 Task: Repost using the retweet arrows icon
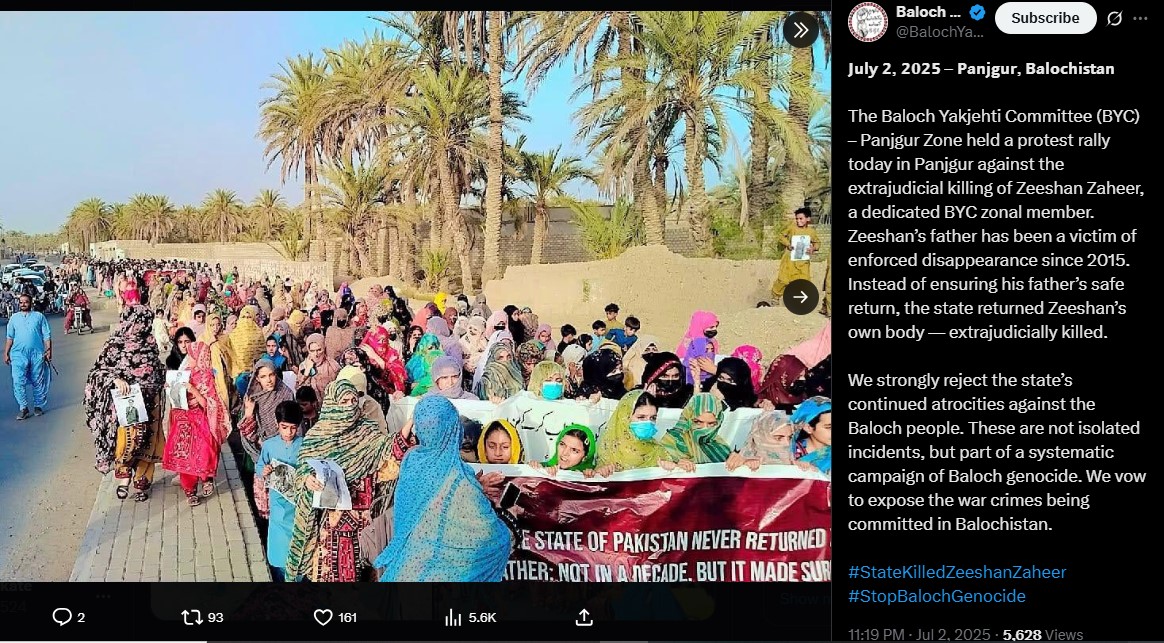click(x=192, y=617)
